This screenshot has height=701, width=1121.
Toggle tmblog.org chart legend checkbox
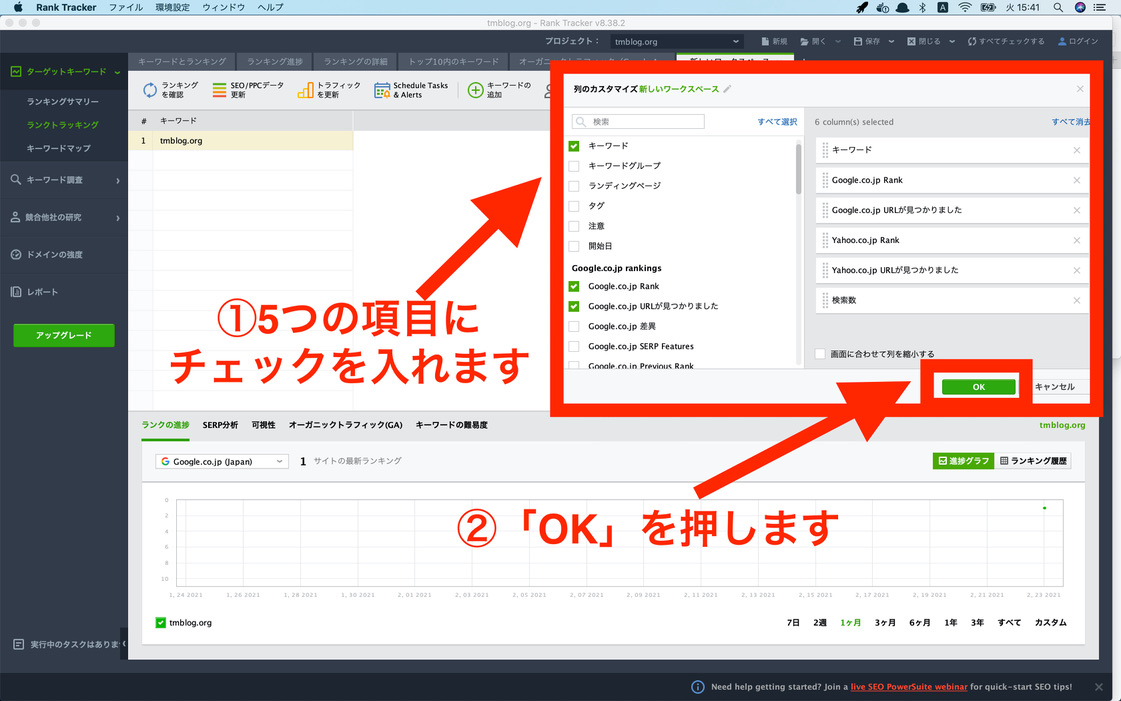[160, 622]
